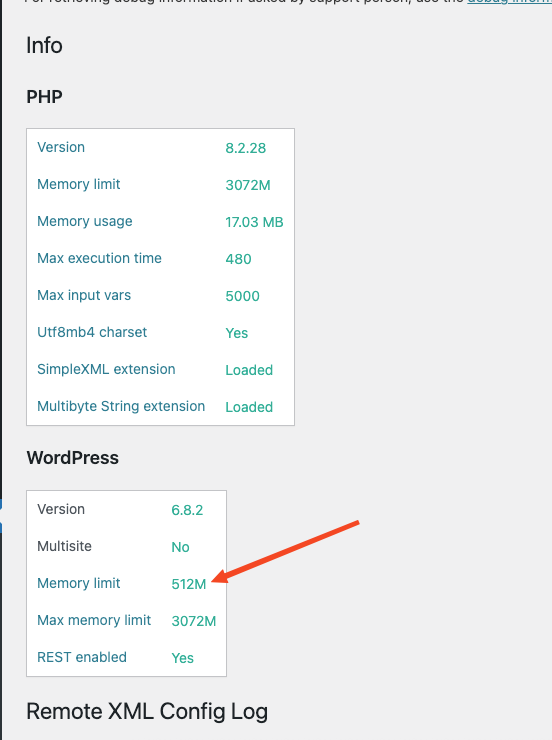Viewport: 552px width, 740px height.
Task: Click the SimpleXML extension label
Action: [x=106, y=369]
